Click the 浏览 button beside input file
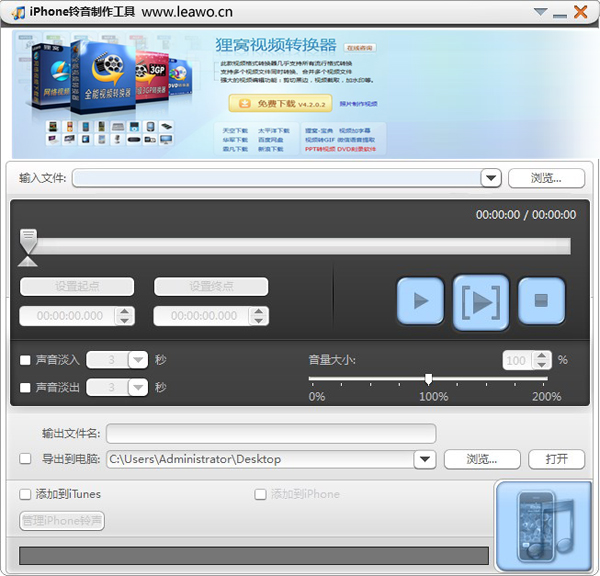 point(546,178)
